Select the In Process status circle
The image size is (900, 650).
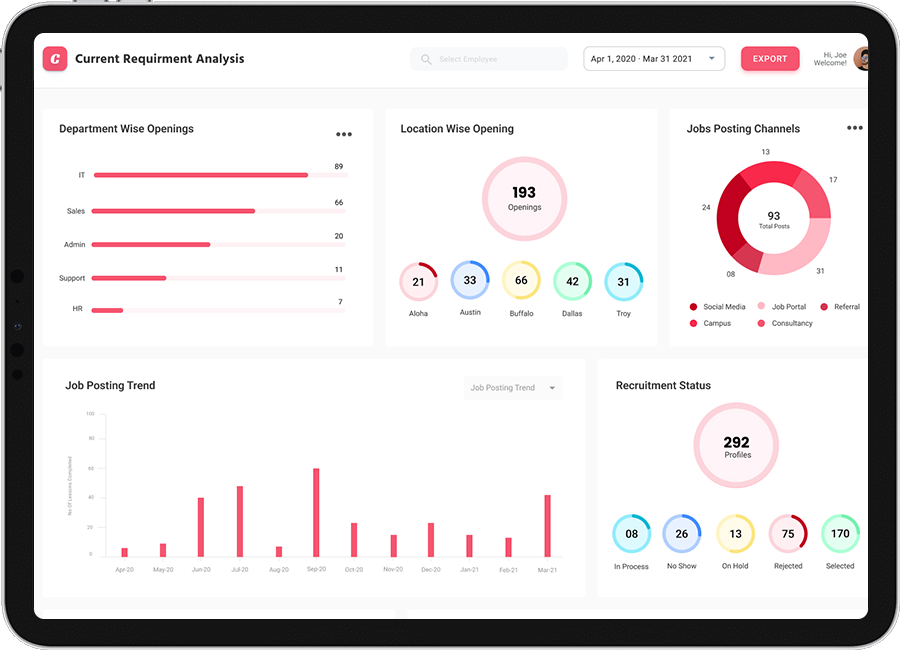tap(631, 534)
